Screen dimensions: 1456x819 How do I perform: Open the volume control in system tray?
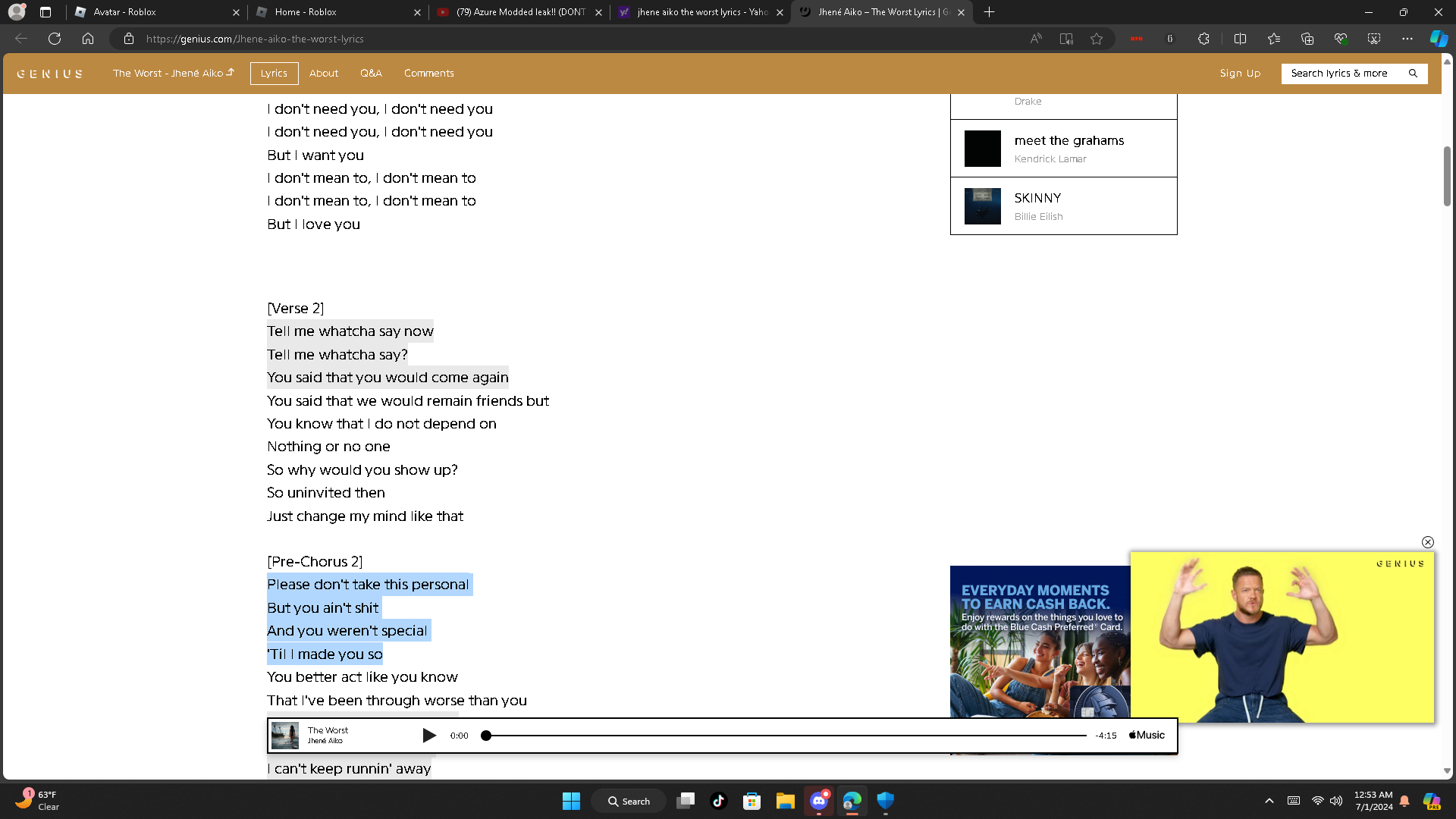[x=1336, y=801]
